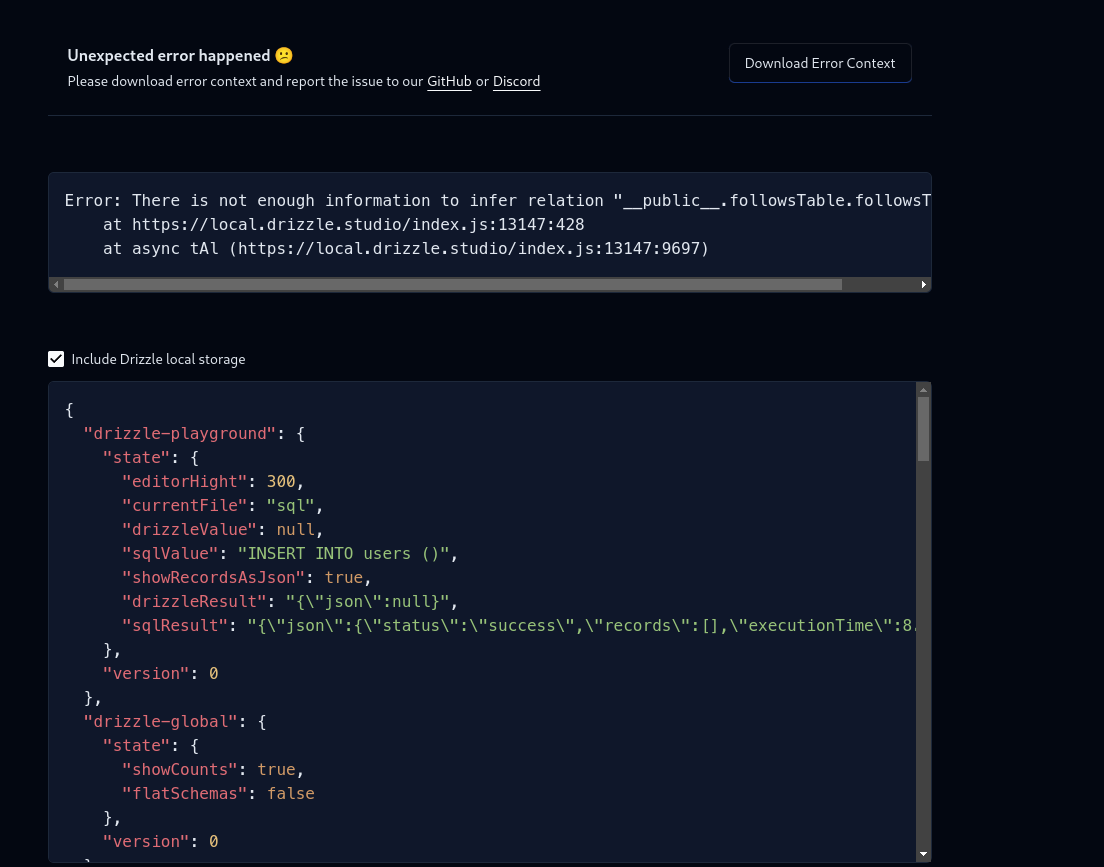The image size is (1104, 867).
Task: Click the Download Error Context button
Action: [820, 63]
